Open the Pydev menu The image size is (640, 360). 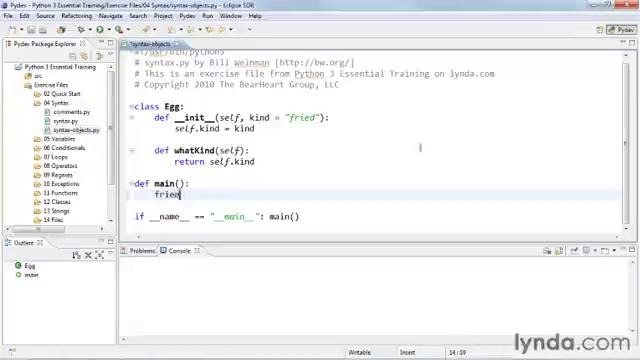(x=187, y=16)
